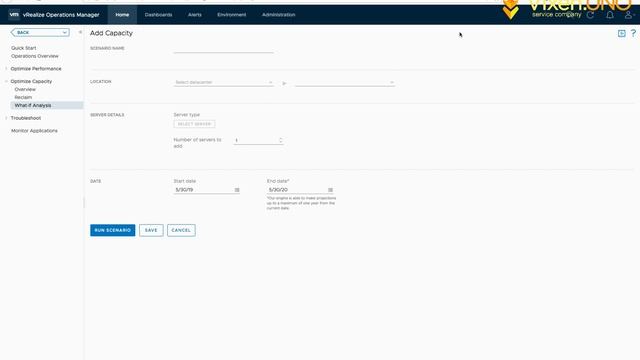Switch to the Dashboards tab
The width and height of the screenshot is (640, 360).
tap(158, 15)
